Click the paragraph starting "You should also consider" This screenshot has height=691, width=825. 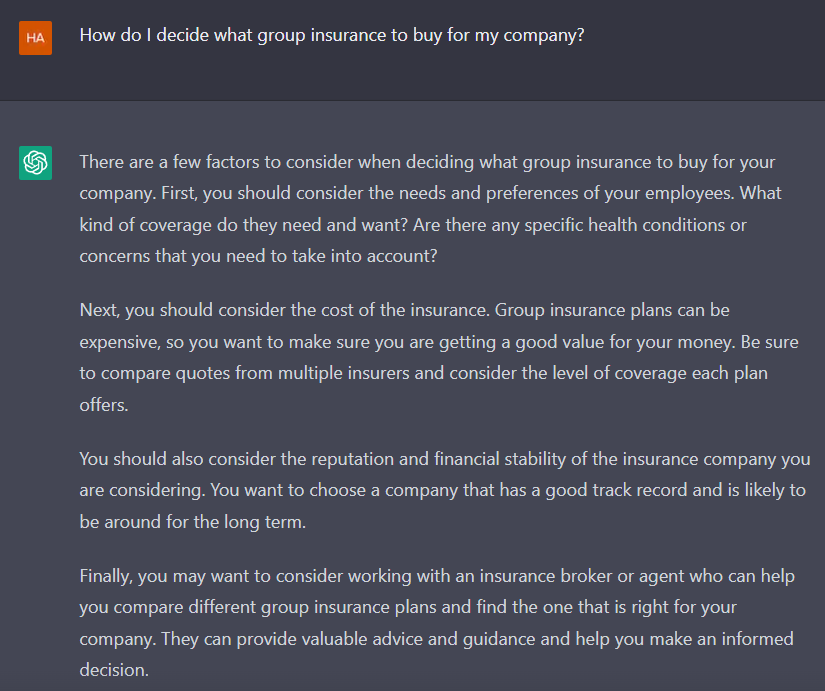[x=445, y=490]
